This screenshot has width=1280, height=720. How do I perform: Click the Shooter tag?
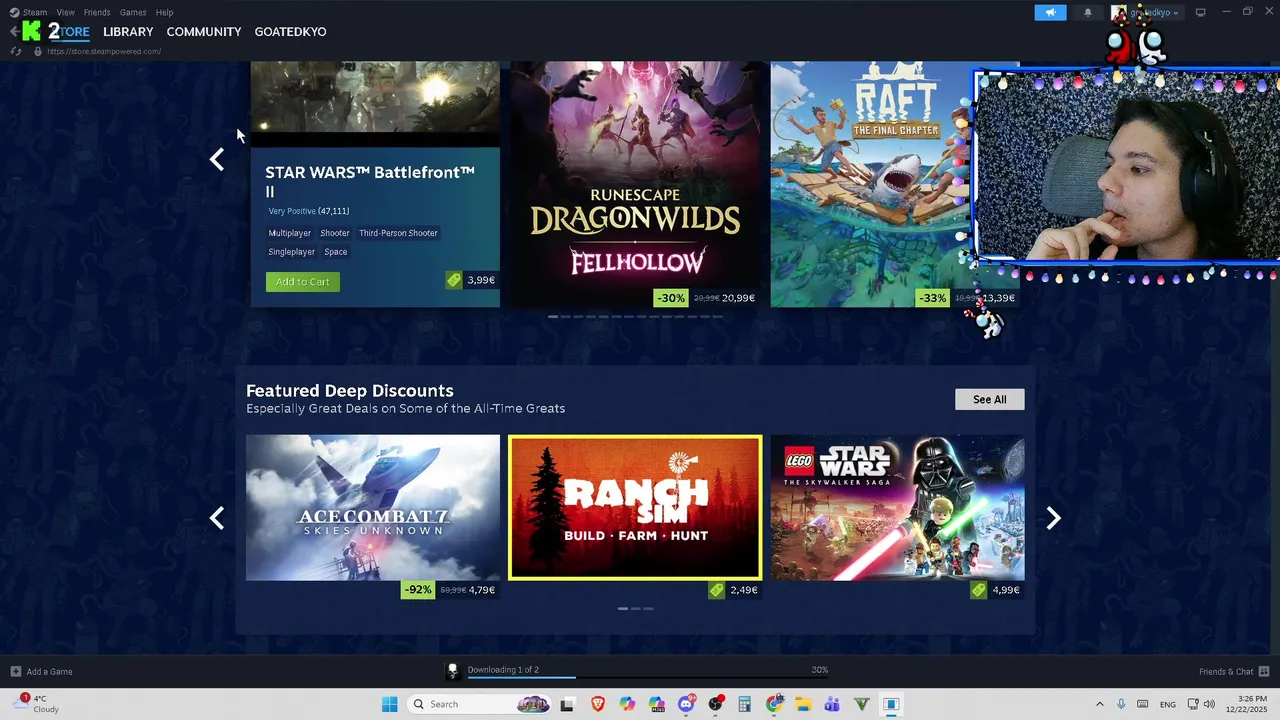[335, 233]
